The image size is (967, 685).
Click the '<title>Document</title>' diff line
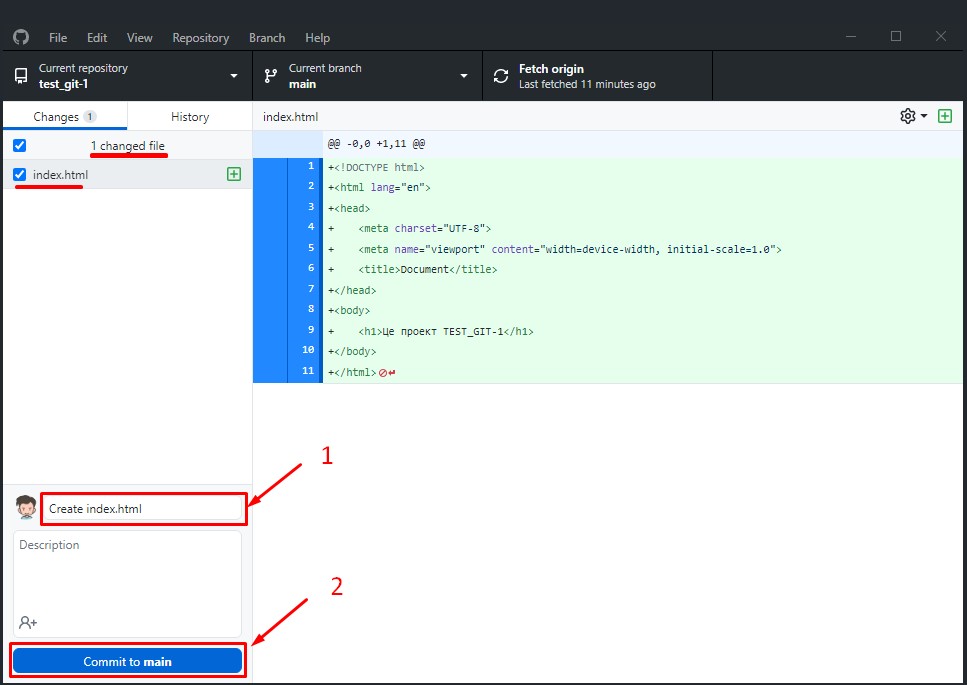coord(644,269)
